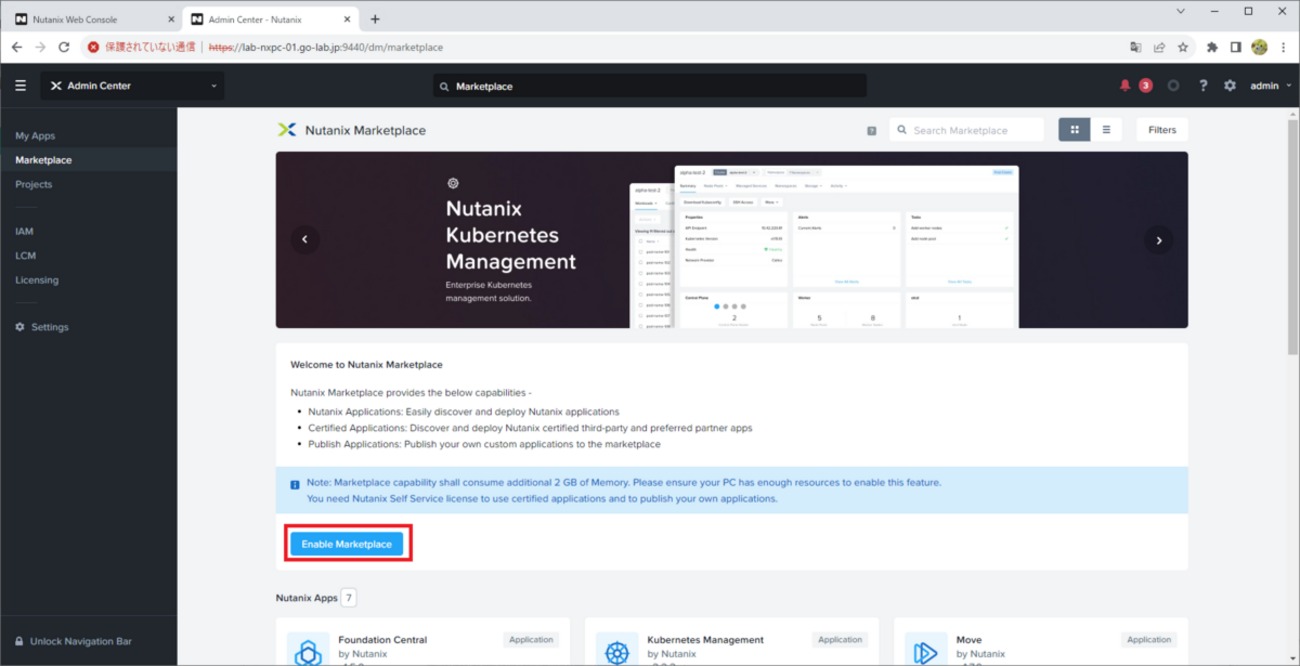This screenshot has height=666, width=1300.
Task: Click Unlock Navigation Bar
Action: tap(72, 641)
